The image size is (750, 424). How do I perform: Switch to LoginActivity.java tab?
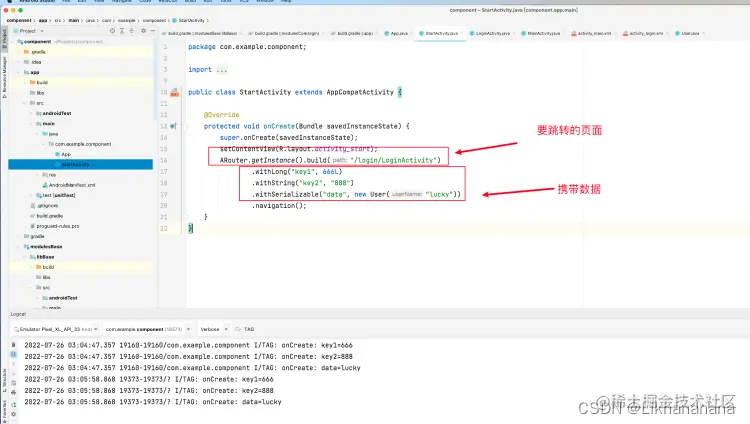pyautogui.click(x=491, y=33)
